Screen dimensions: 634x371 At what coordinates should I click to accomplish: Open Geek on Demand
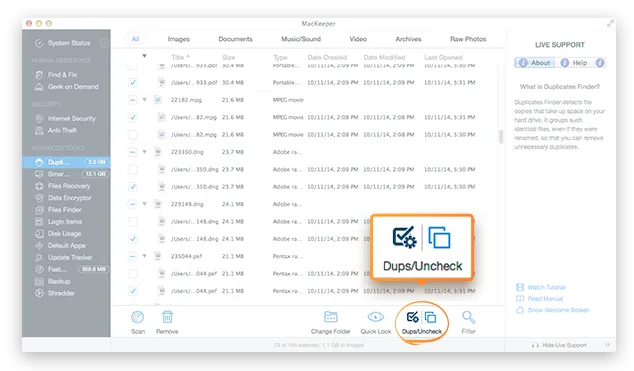[67, 86]
